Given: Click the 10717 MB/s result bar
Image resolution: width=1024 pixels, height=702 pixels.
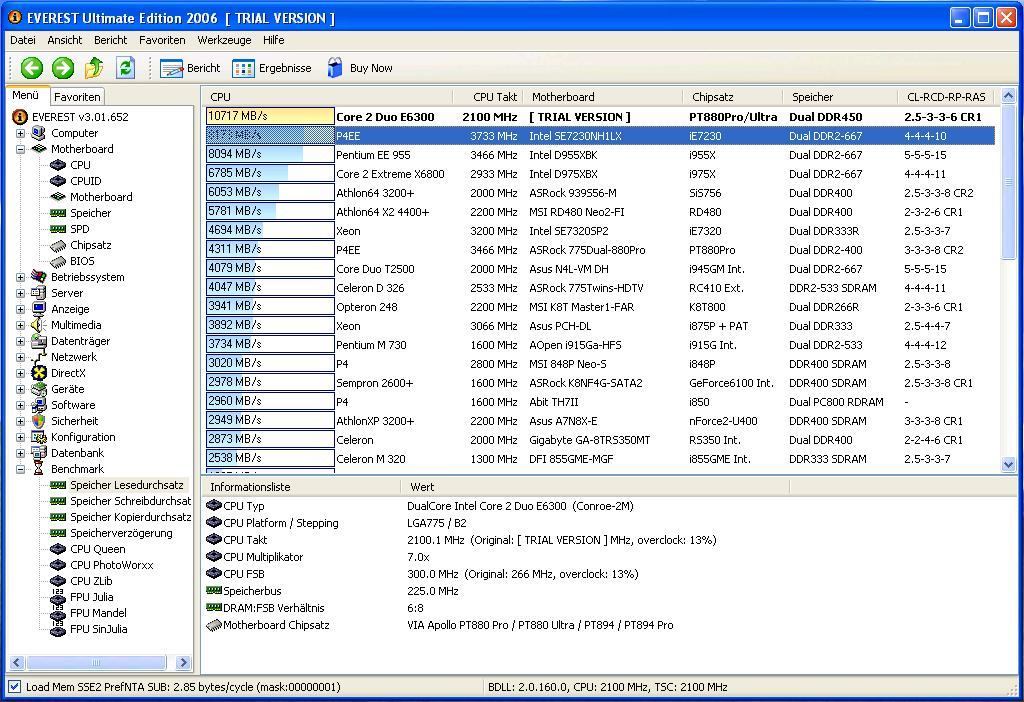Looking at the screenshot, I should 270,116.
